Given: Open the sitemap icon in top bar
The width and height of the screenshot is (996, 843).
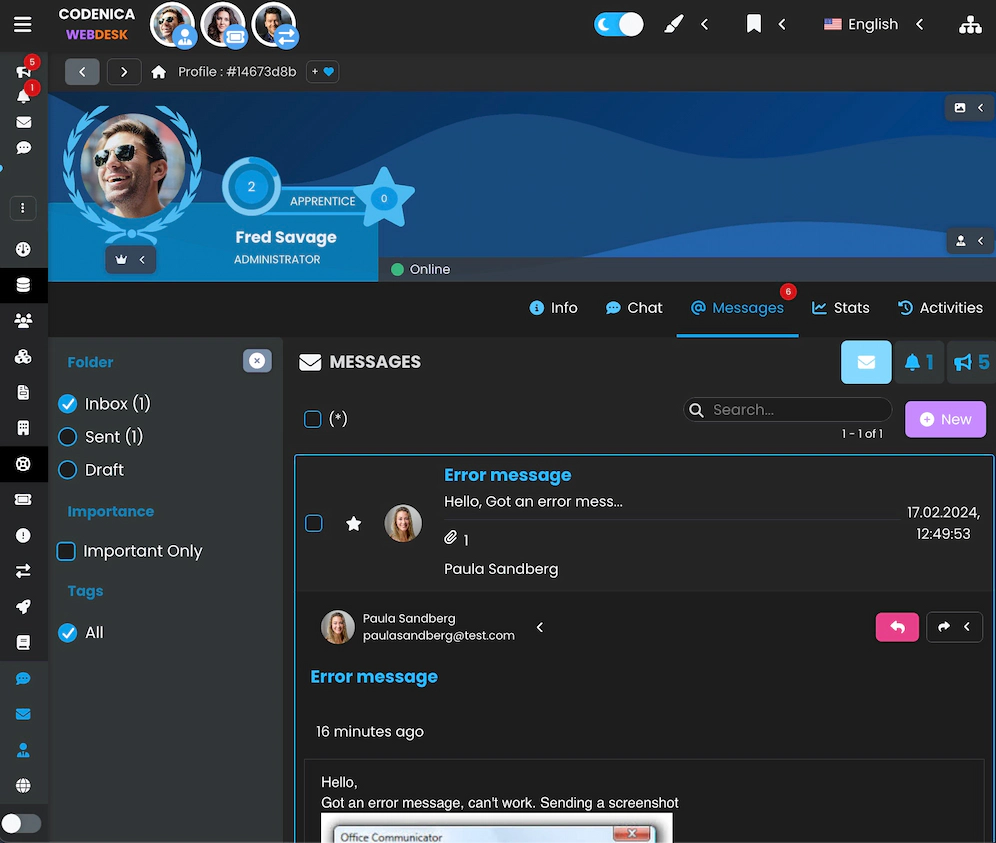Looking at the screenshot, I should 969,25.
